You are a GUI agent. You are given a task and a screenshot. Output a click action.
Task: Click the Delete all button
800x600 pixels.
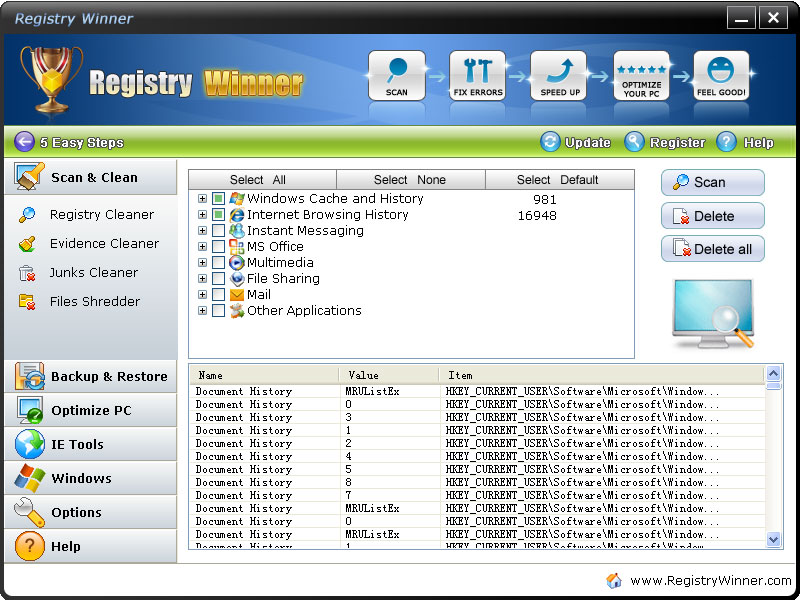coord(713,249)
